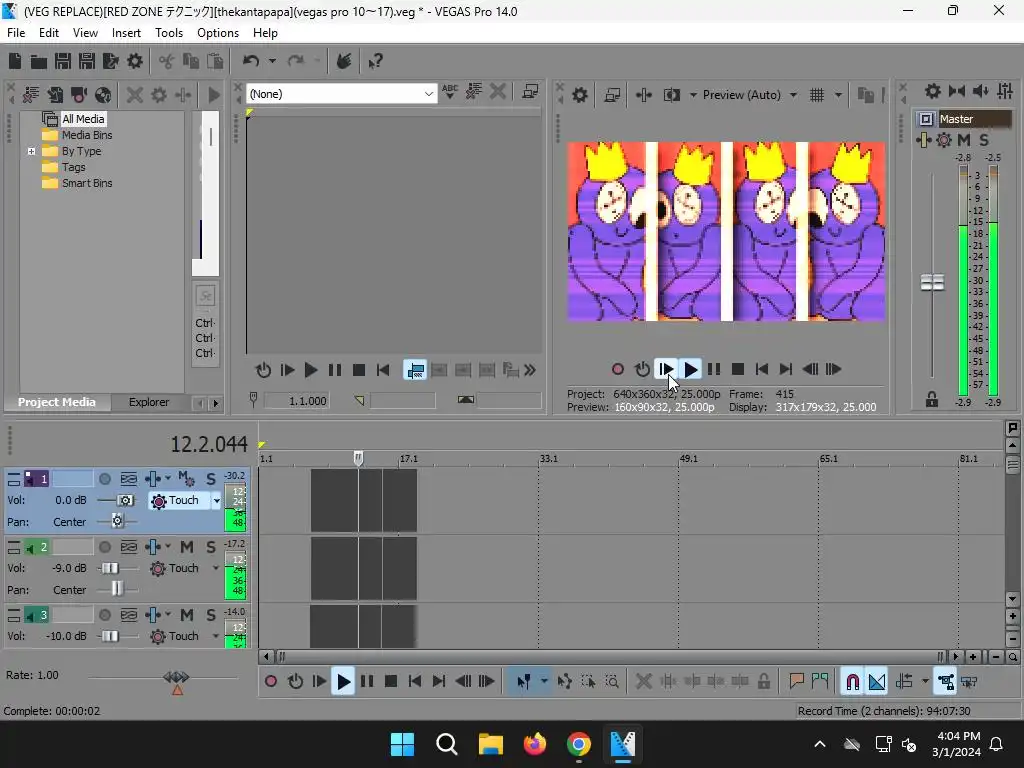Click the Master volume fader handle

click(932, 283)
